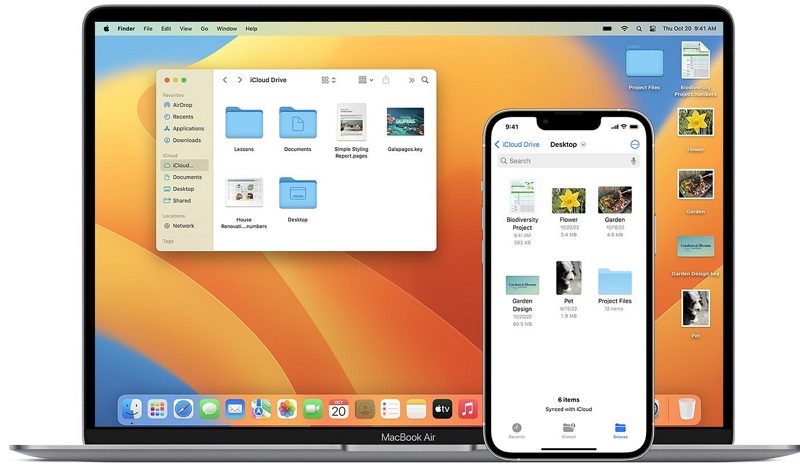Select Documents in Finder sidebar
Screen dimensions: 800x463
pos(183,177)
